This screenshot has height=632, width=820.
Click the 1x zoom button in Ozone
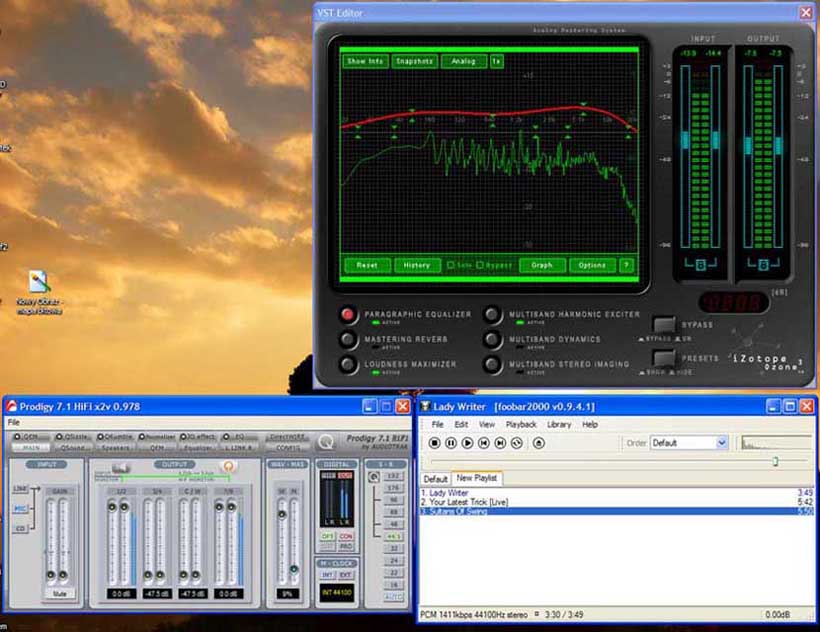[497, 61]
